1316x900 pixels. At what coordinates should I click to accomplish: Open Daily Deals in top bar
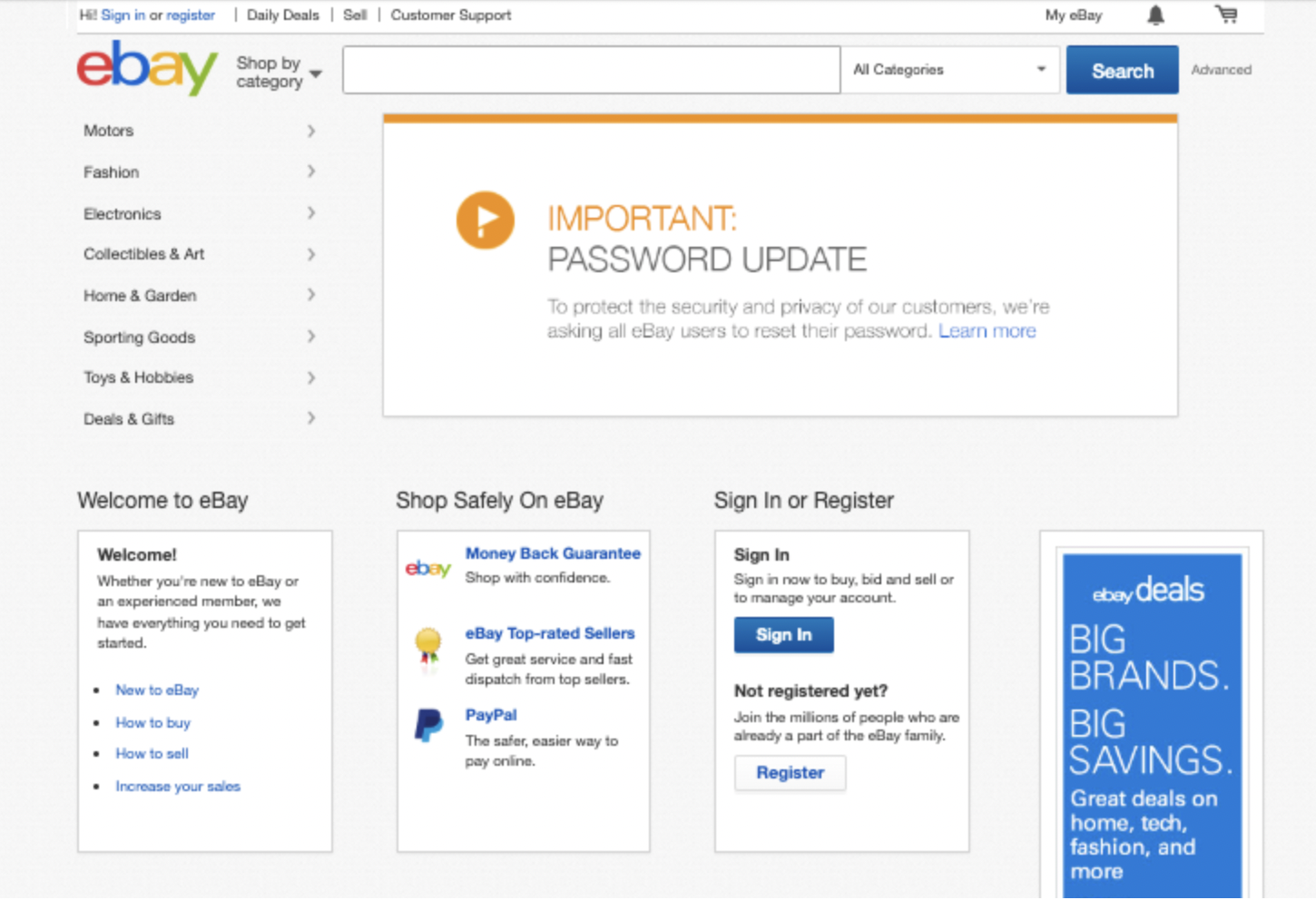[283, 15]
